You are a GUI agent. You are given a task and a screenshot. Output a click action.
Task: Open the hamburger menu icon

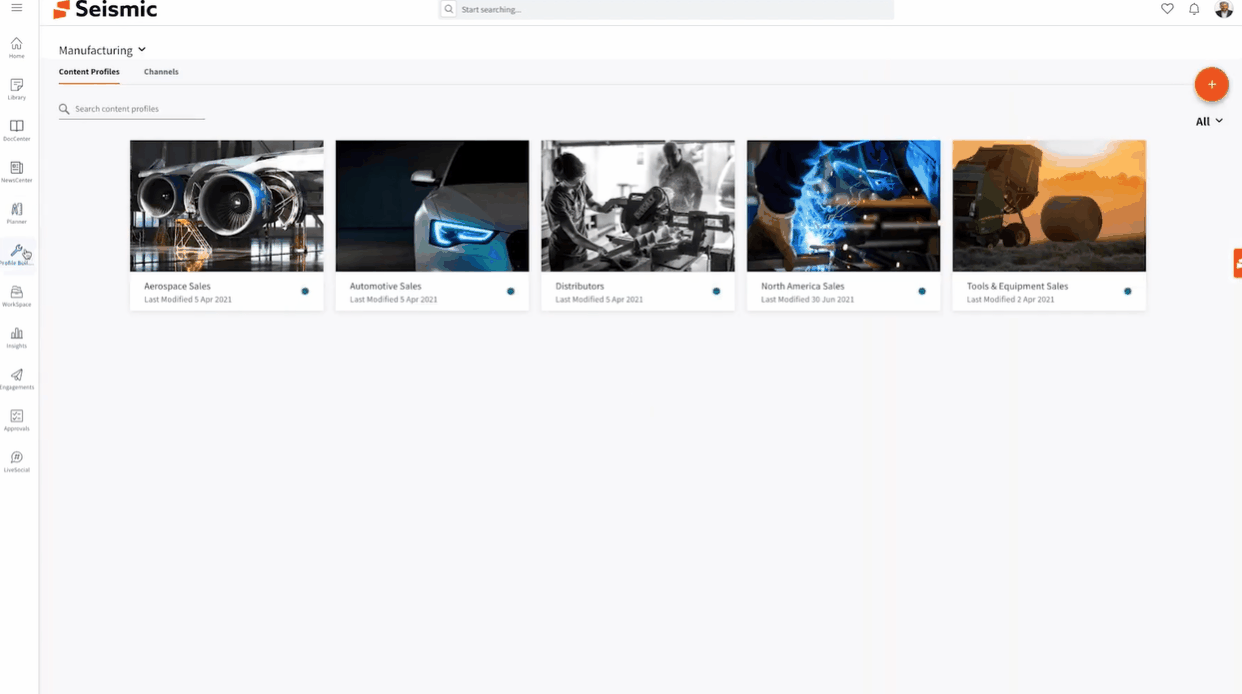(16, 8)
